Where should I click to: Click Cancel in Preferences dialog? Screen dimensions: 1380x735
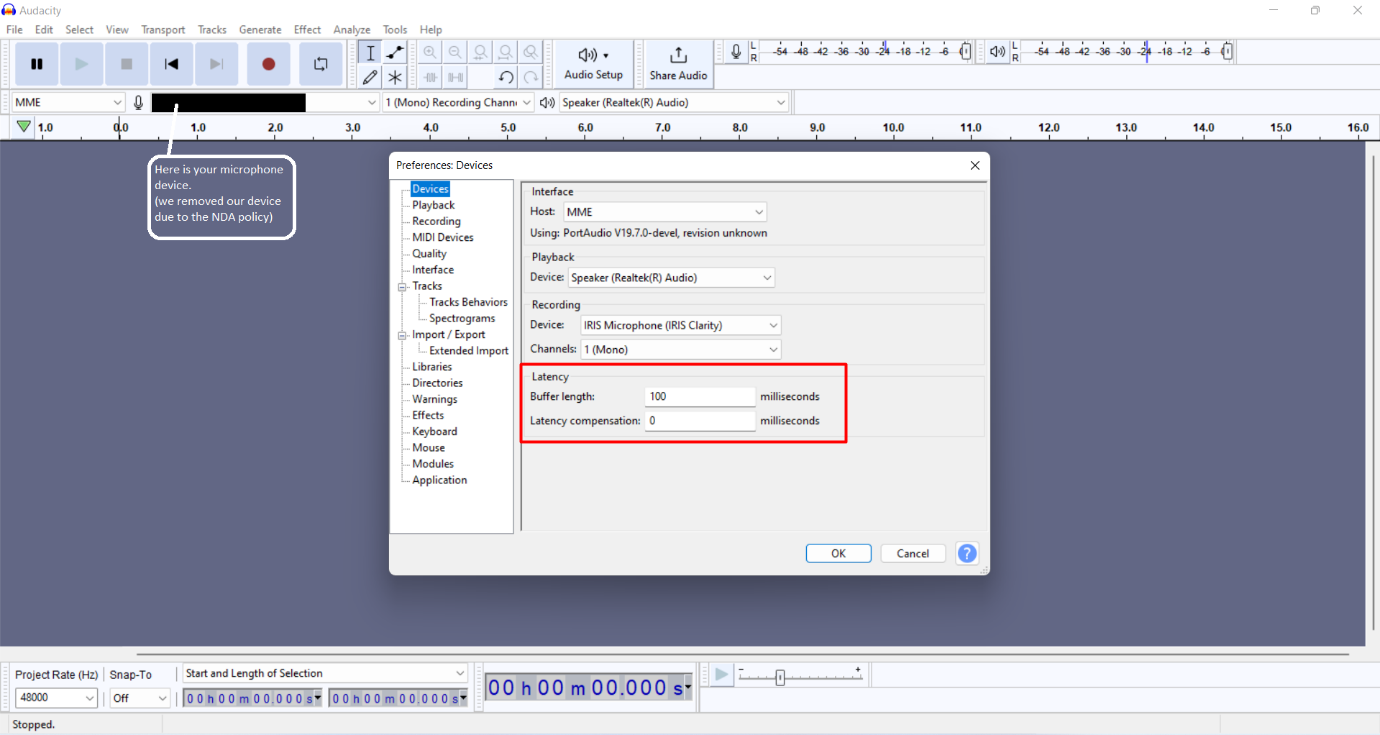click(913, 553)
